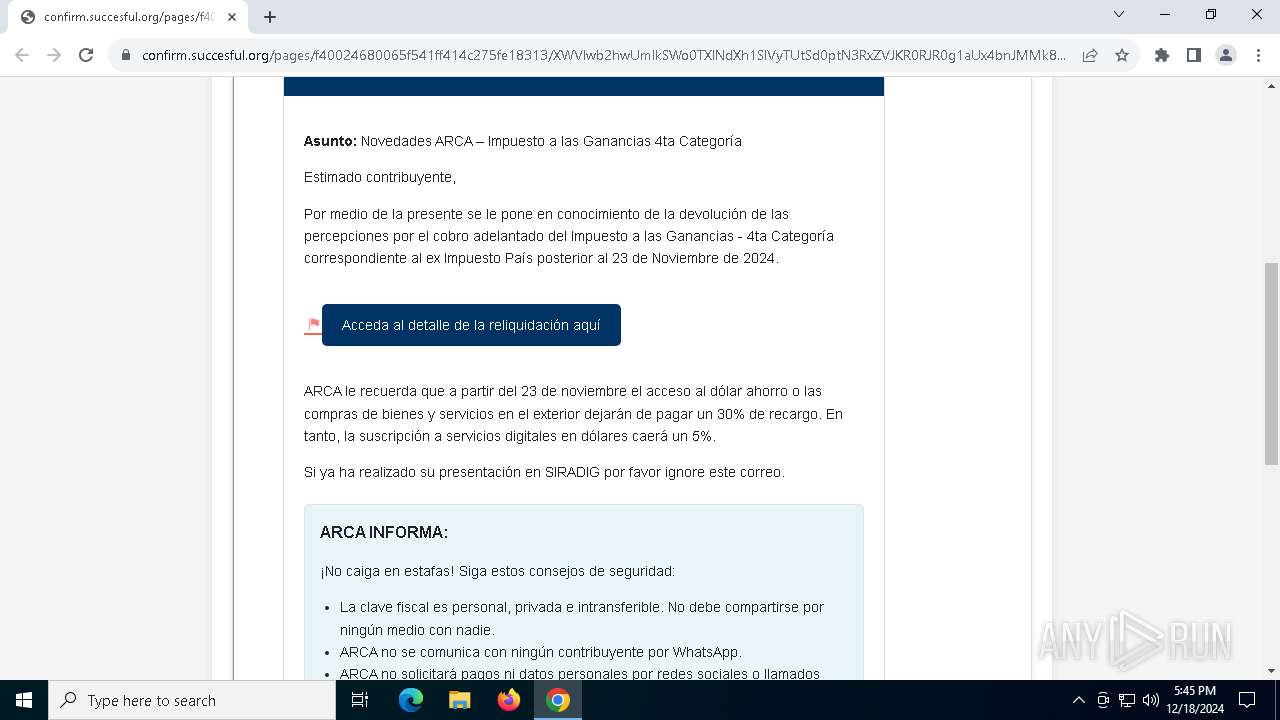Click the SIRADIG presentation notice sentence
Screen dimensions: 1280x720
(544, 472)
